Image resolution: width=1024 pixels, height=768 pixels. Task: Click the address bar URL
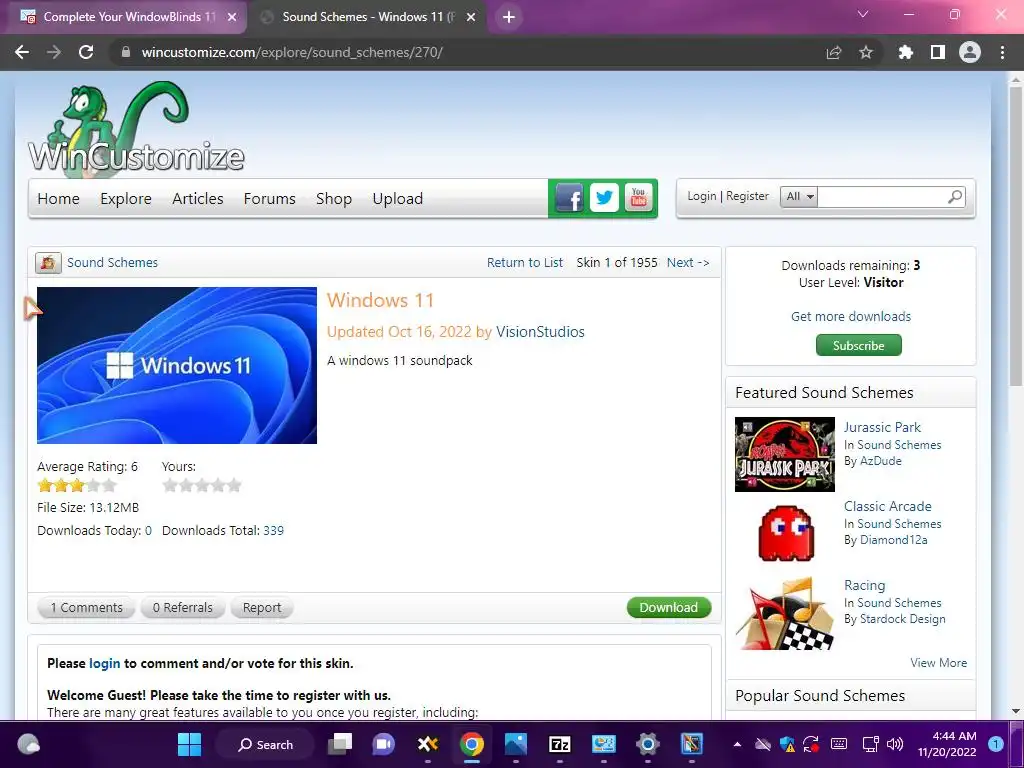tap(292, 52)
